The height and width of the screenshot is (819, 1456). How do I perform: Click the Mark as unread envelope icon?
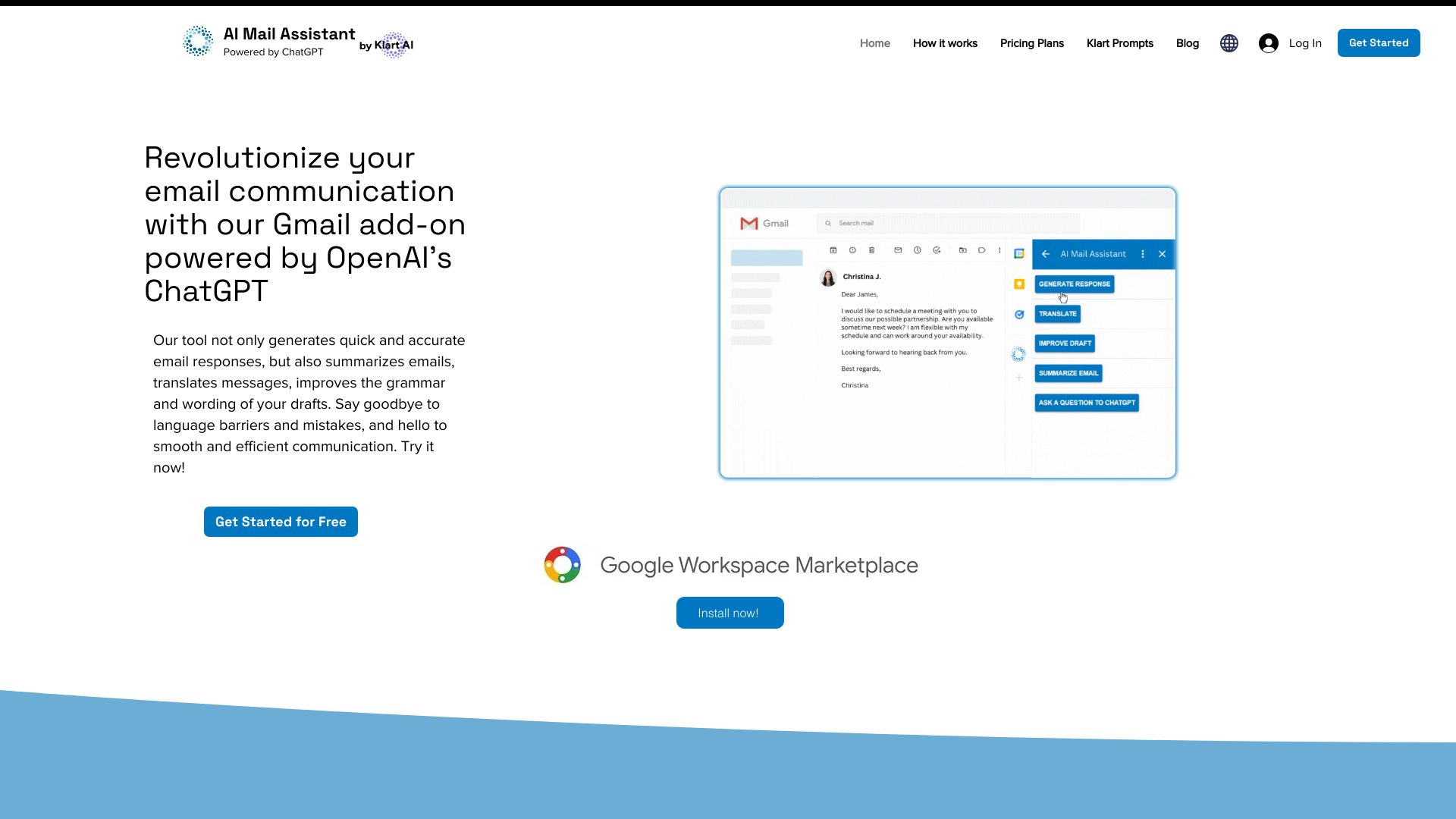click(x=898, y=250)
